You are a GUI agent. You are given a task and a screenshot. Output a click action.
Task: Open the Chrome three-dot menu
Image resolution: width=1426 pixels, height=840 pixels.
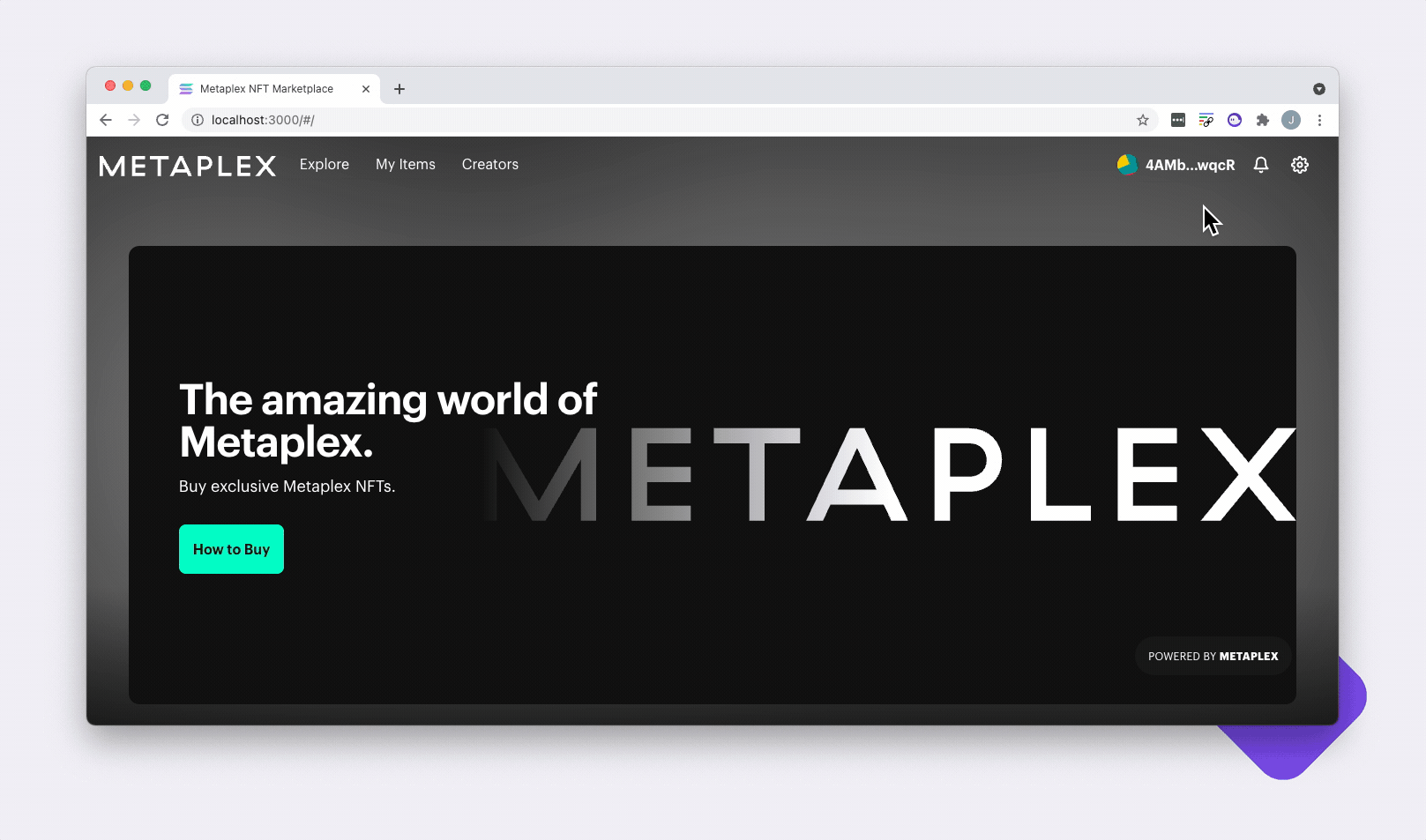1319,120
